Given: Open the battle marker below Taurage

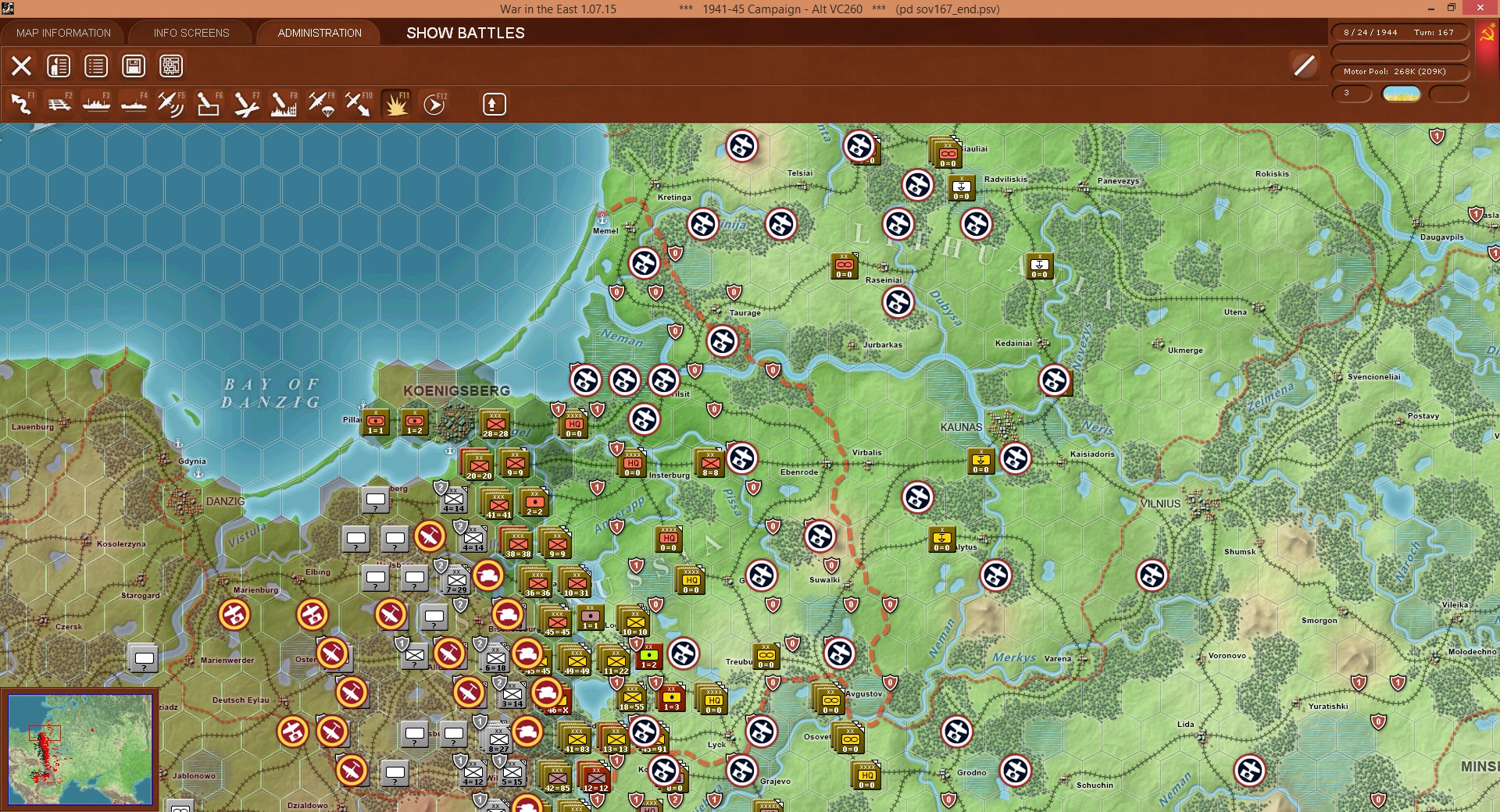Looking at the screenshot, I should pos(723,341).
